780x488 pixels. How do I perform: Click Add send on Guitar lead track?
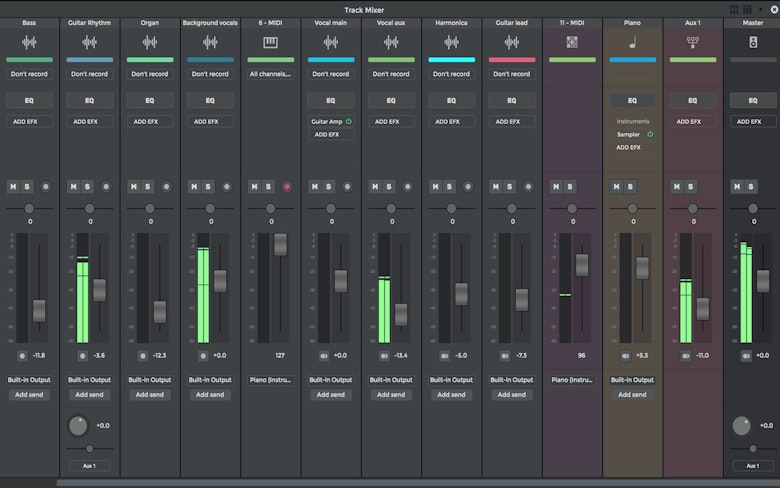pyautogui.click(x=511, y=394)
